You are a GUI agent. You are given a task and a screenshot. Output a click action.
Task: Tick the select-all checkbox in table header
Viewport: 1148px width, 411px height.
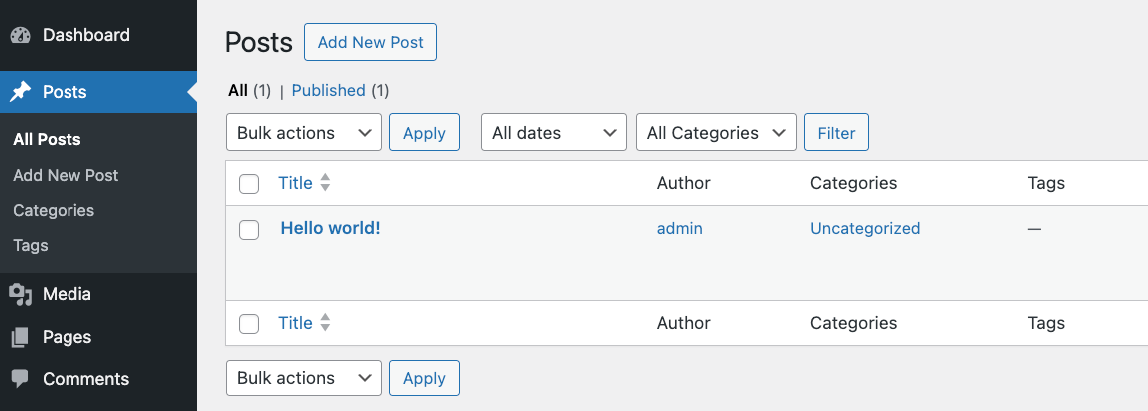(249, 184)
